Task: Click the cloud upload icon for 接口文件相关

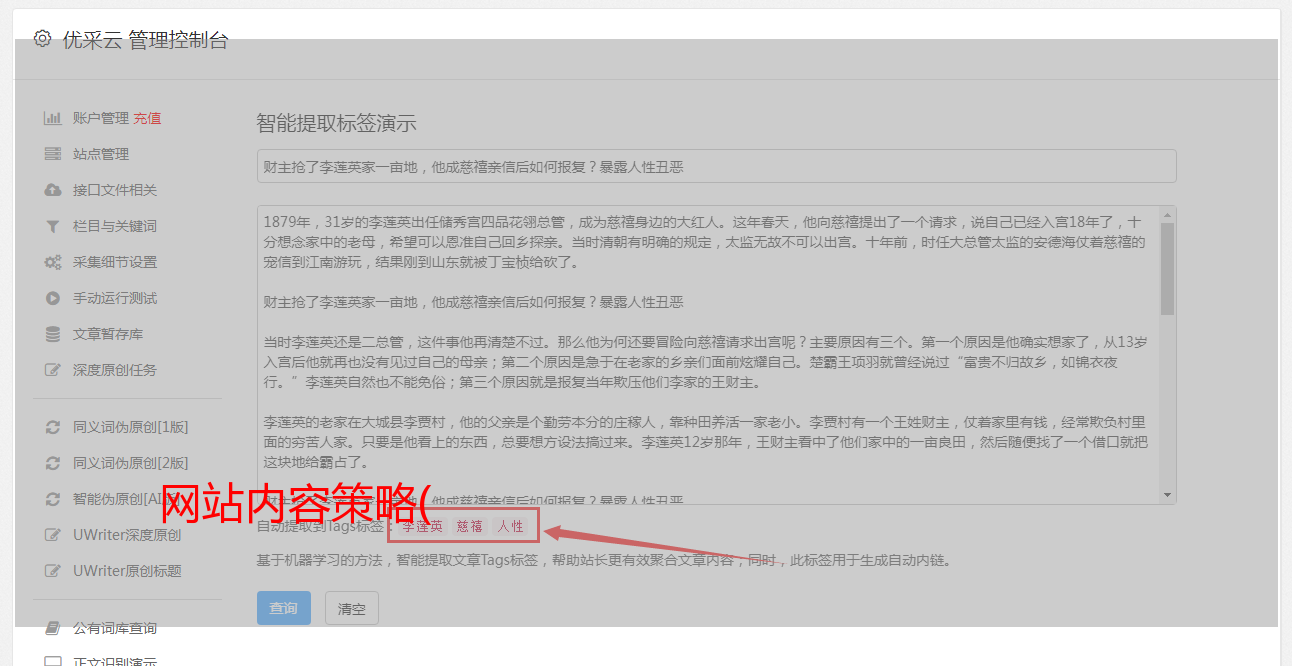Action: pos(52,190)
